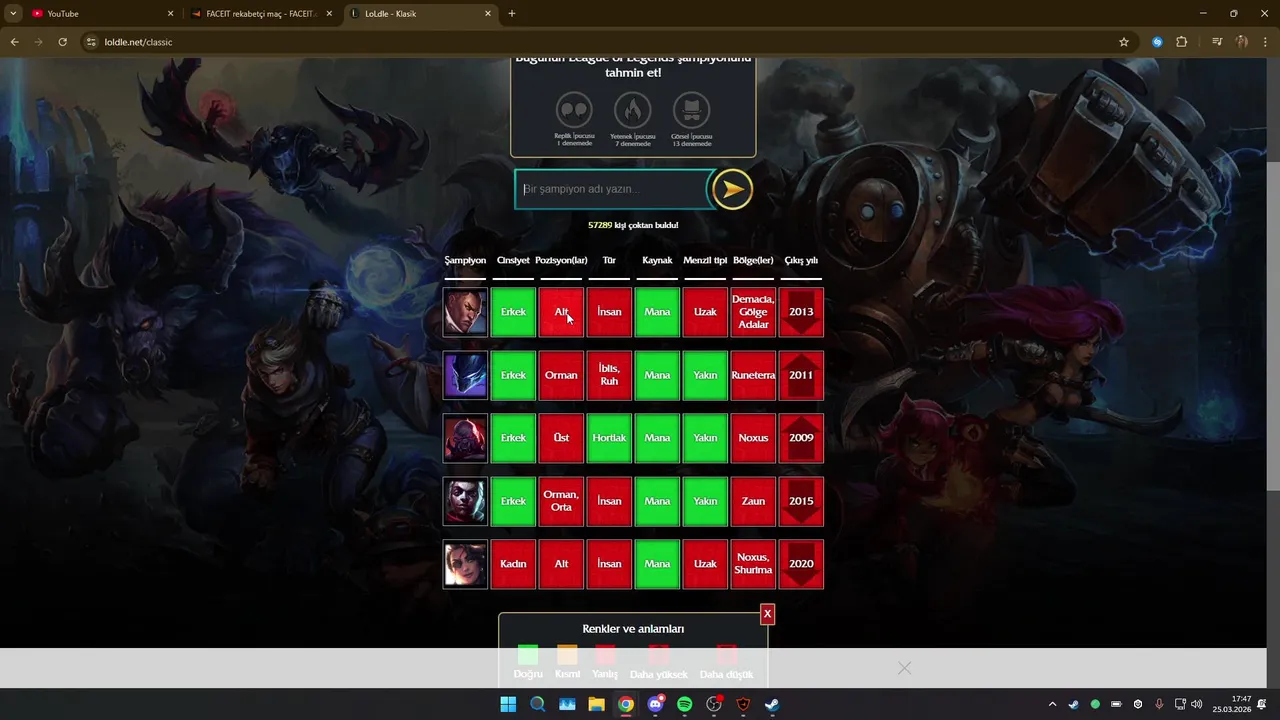1280x720 pixels.
Task: Click the 'Runeterra' region cell
Action: (x=753, y=375)
